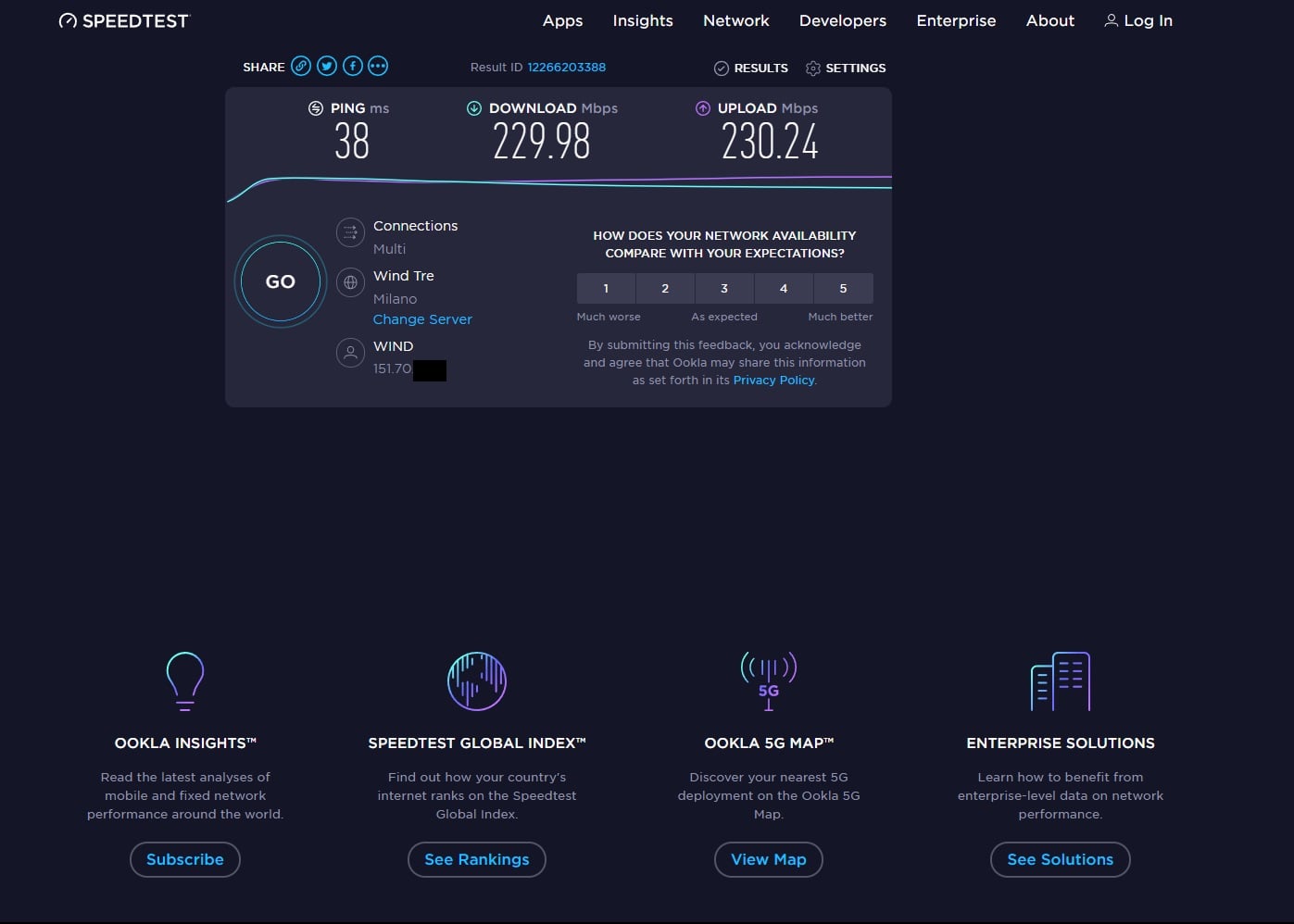Click the OOKLA INSIGHTS heading
This screenshot has width=1294, height=924.
(185, 743)
